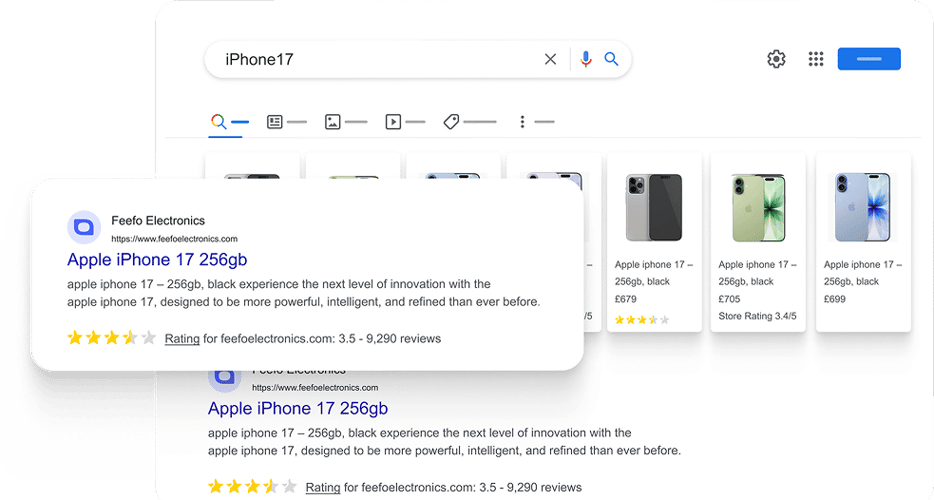Clear the search box with the X icon
The width and height of the screenshot is (934, 500).
[x=550, y=59]
